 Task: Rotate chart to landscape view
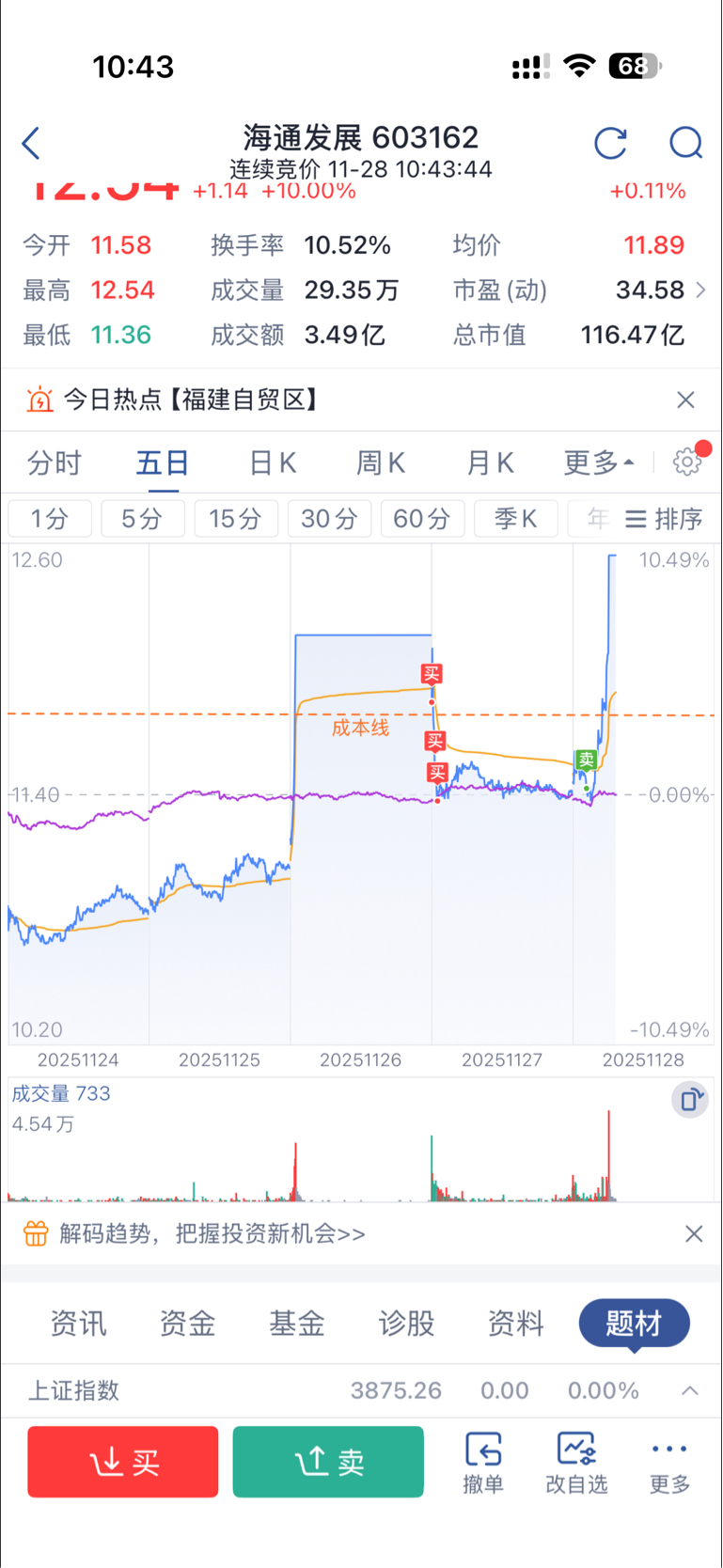click(691, 1099)
